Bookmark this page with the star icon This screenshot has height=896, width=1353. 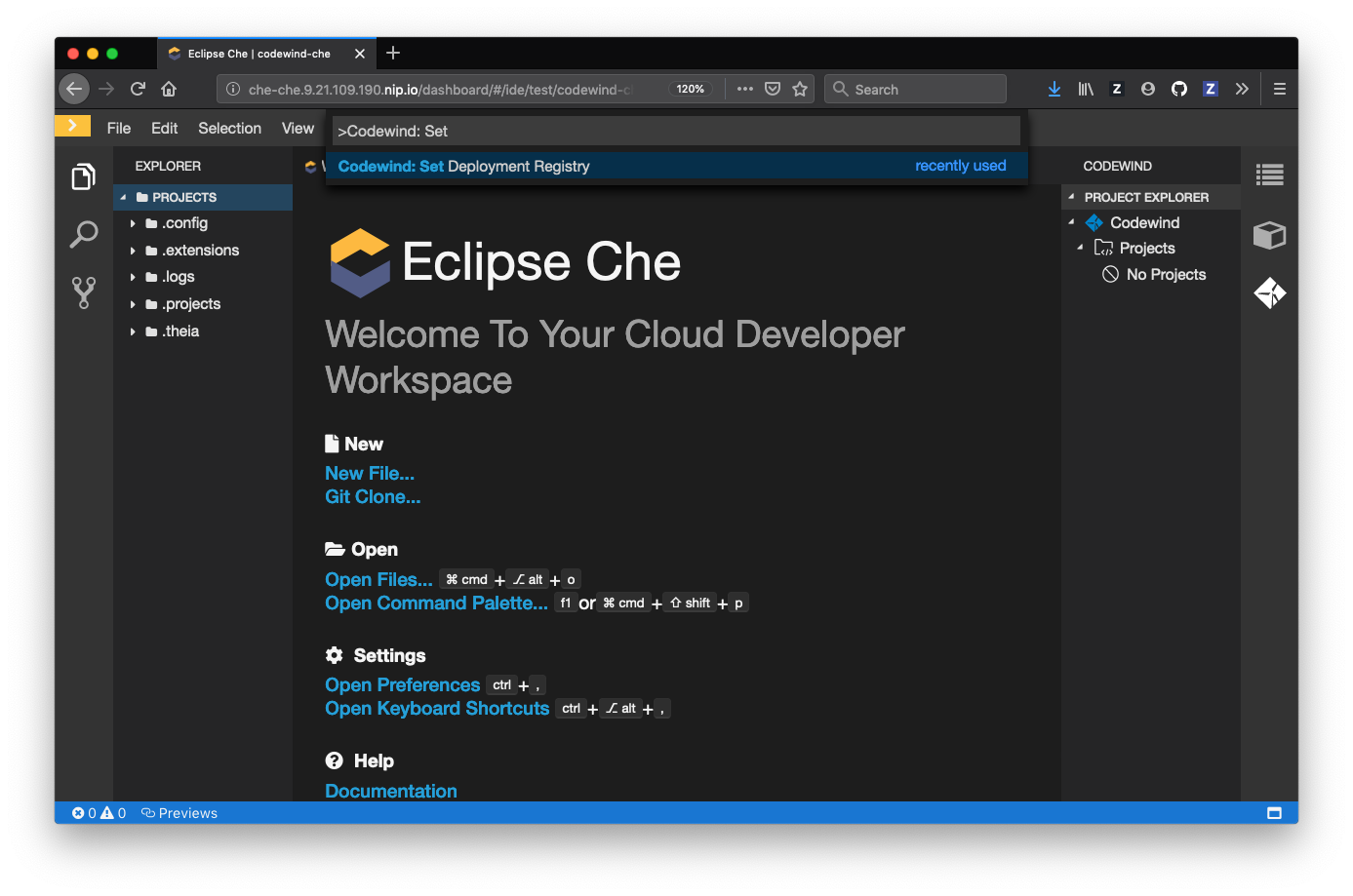(x=800, y=89)
